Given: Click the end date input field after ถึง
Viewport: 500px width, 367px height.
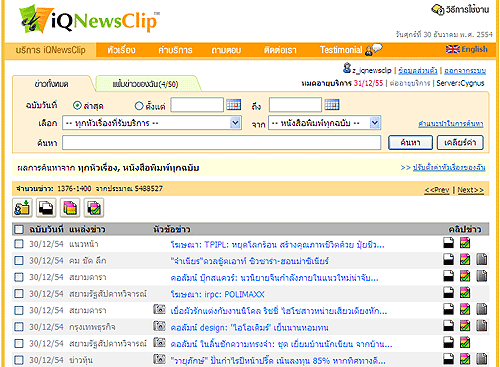Looking at the screenshot, I should (295, 105).
